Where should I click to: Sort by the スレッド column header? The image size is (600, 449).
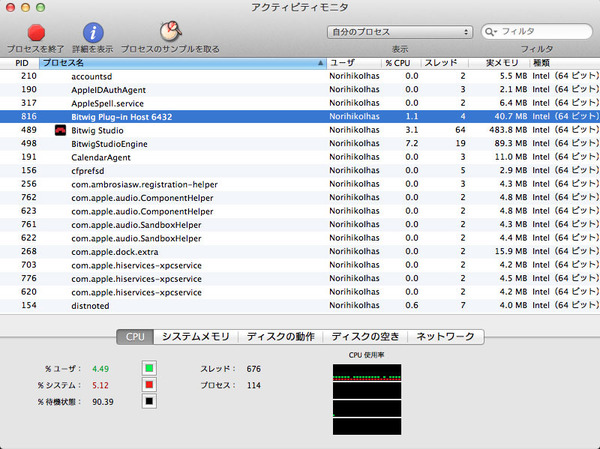click(x=445, y=63)
